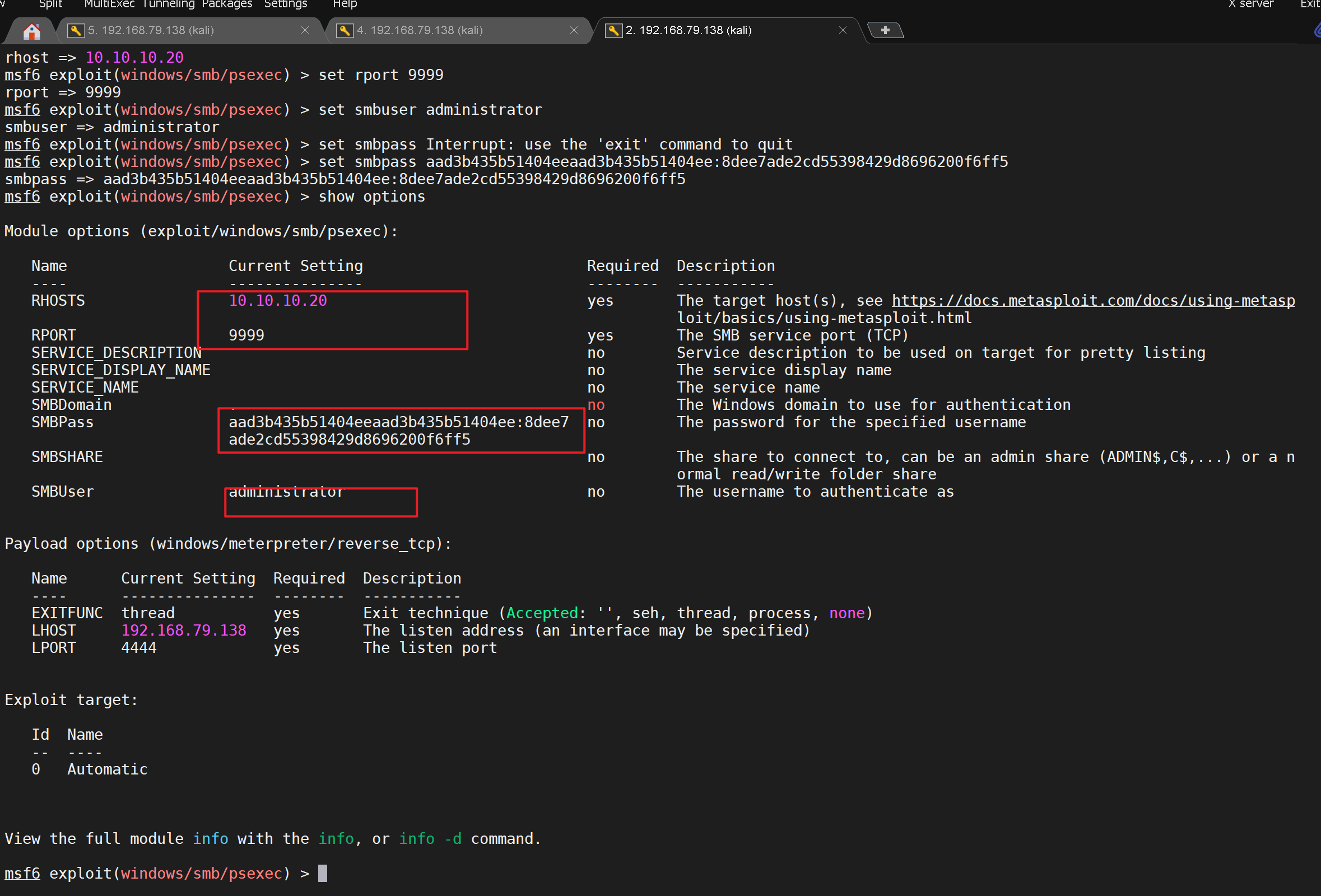The height and width of the screenshot is (896, 1321).
Task: Click key icon on session tab 2
Action: pos(613,31)
